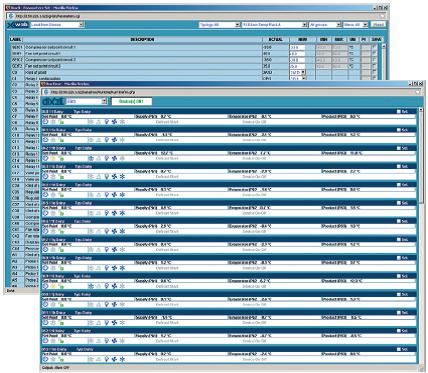Viewport: 428px width, 373px height.
Task: Click the alarm triangle icon in the first device row
Action: click(x=99, y=122)
